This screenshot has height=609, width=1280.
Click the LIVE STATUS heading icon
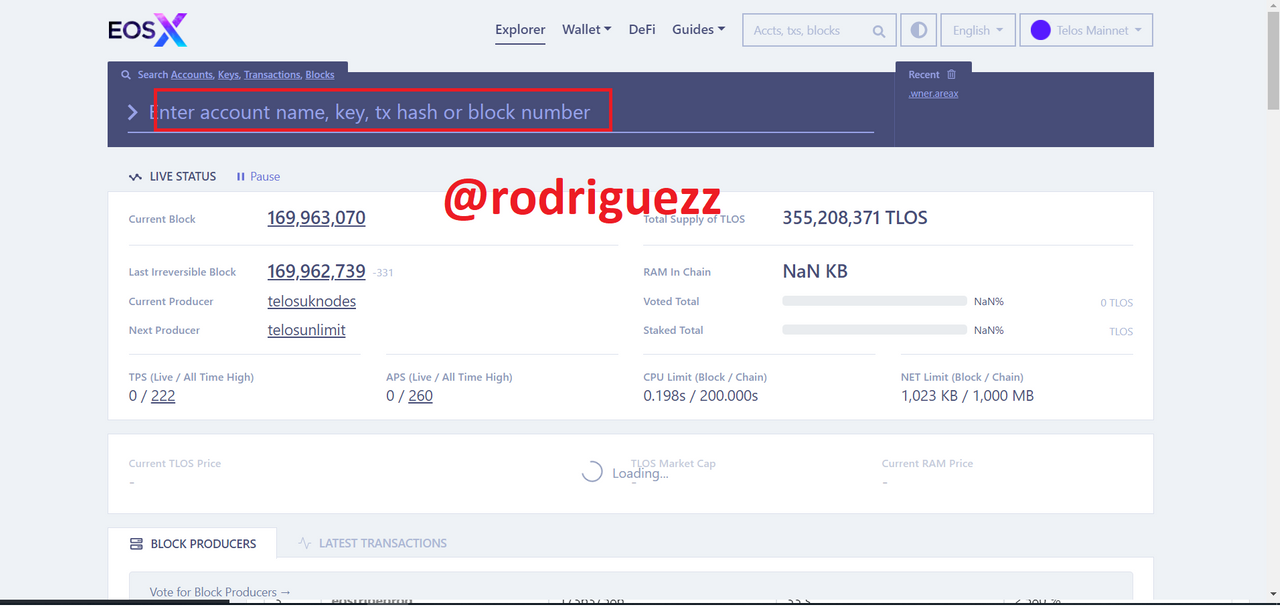pos(135,177)
